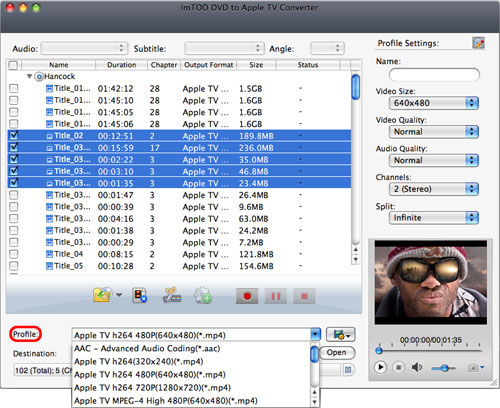Click the add profile gear icon
Image resolution: width=500 pixels, height=408 pixels.
click(203, 295)
